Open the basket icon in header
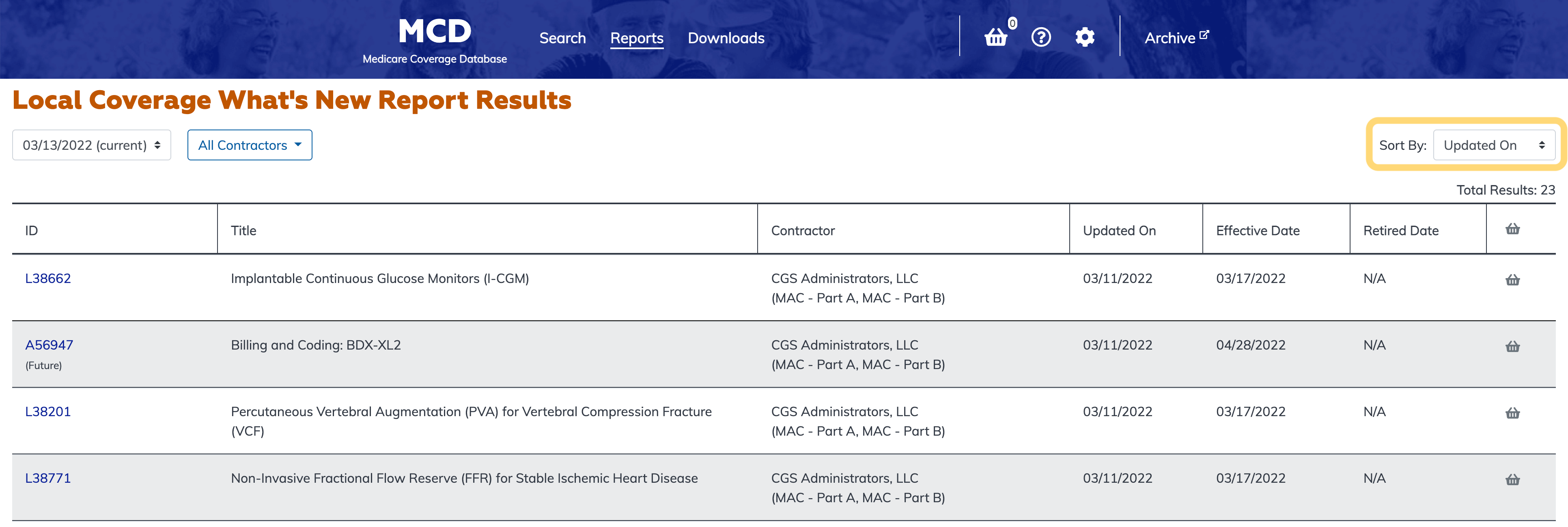 tap(996, 38)
